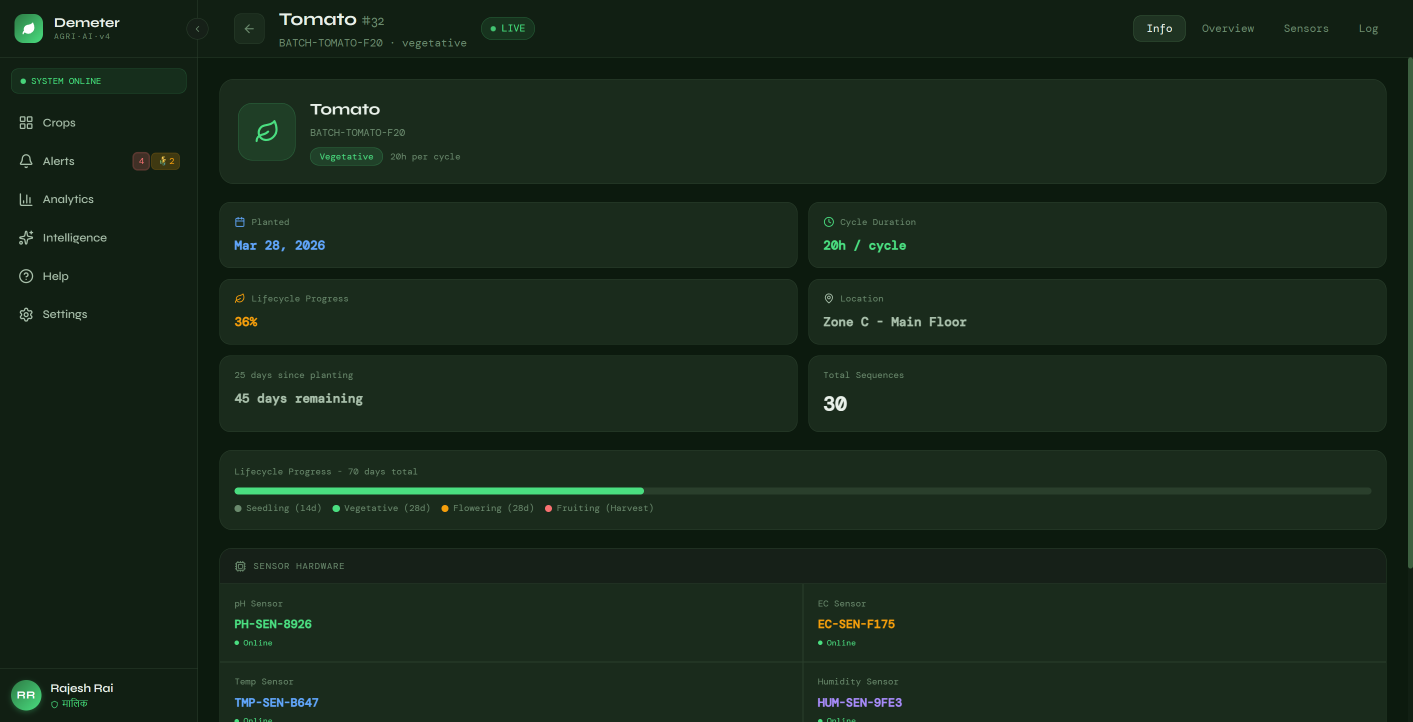Click the PH-SEN-8926 sensor ID
The width and height of the screenshot is (1413, 722).
coord(273,624)
